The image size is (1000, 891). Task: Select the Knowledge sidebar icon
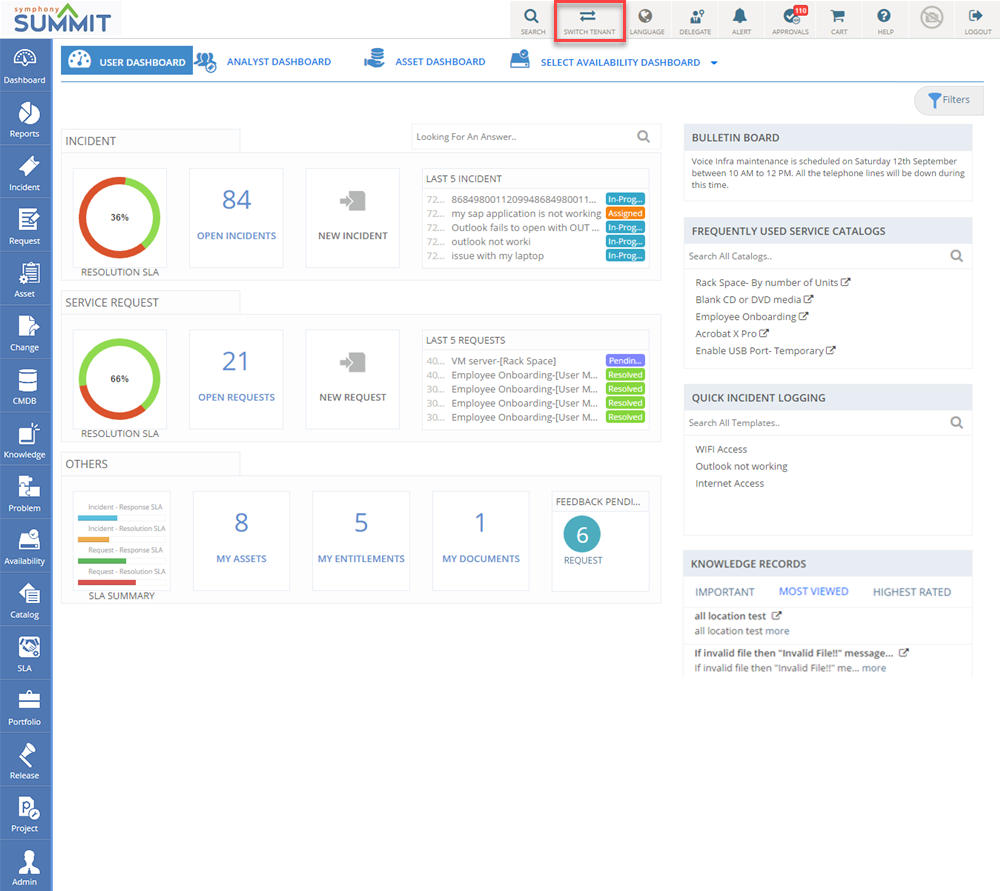click(25, 440)
